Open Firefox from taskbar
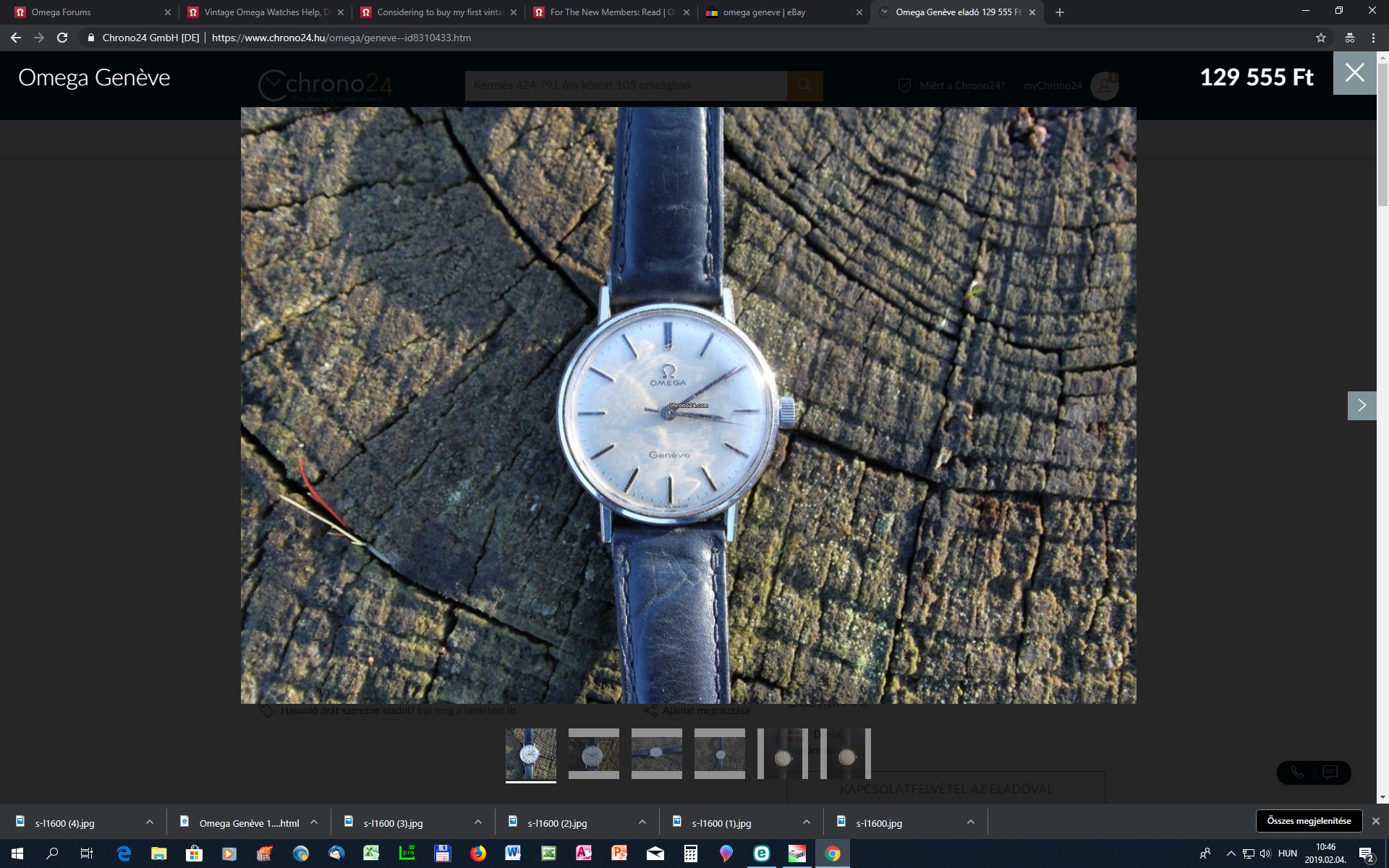 [478, 854]
